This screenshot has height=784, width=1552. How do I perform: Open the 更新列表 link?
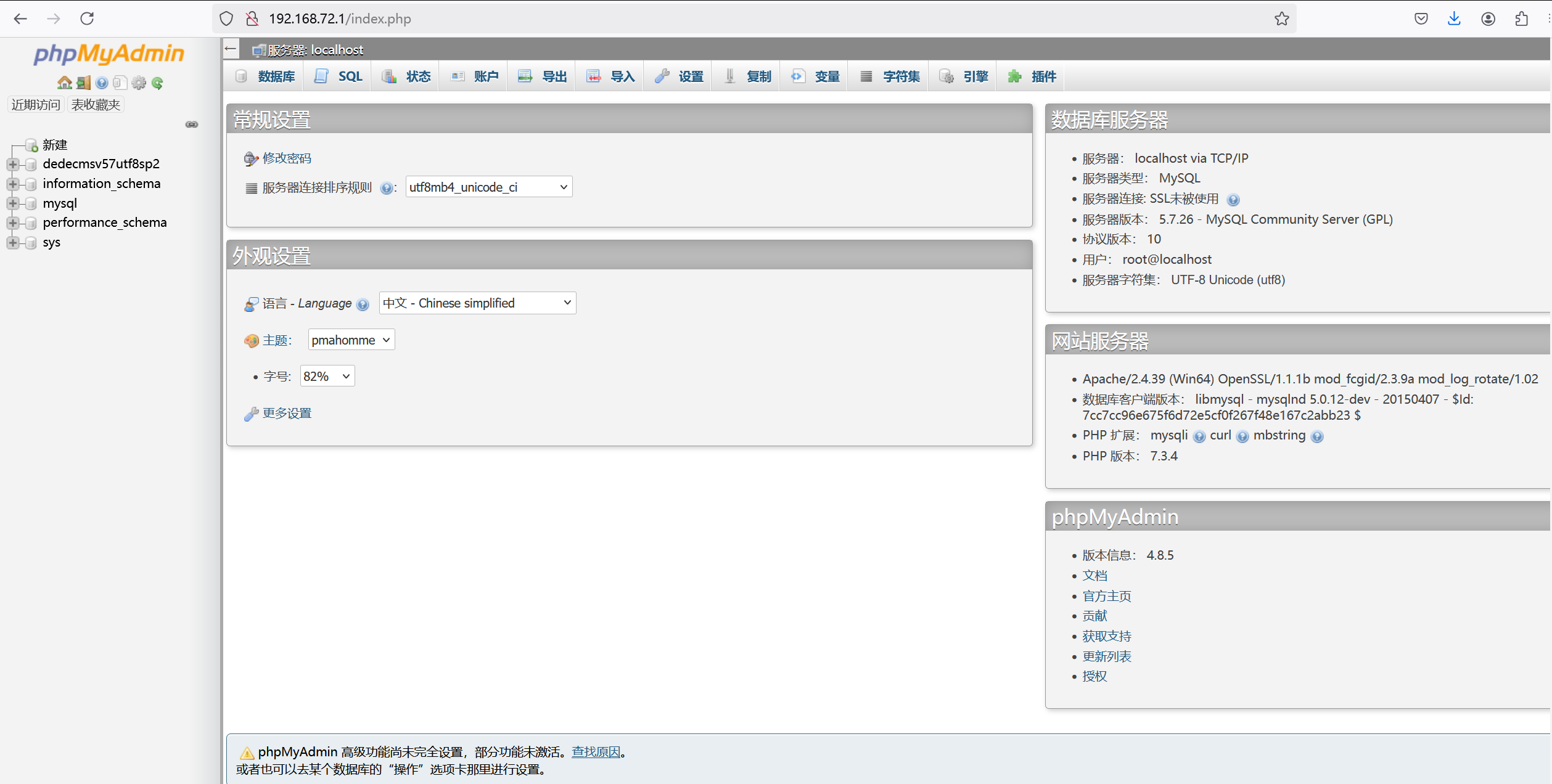(1107, 657)
